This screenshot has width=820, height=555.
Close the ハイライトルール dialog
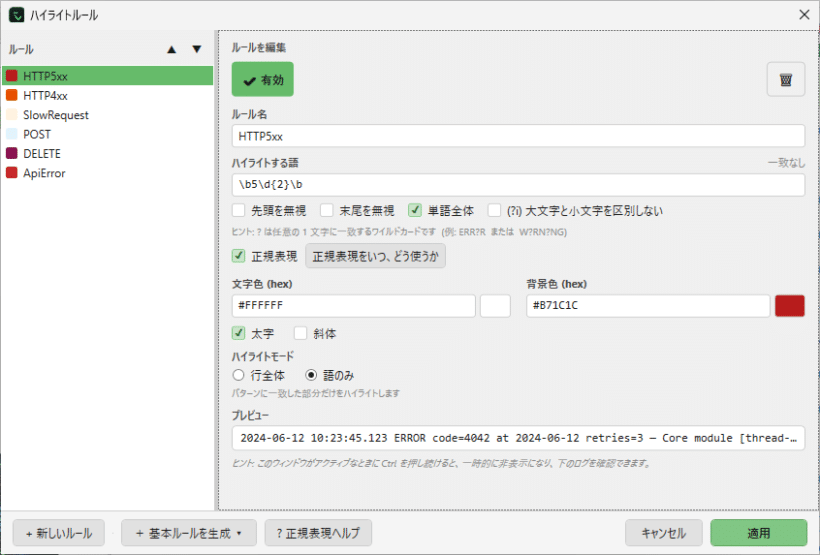pos(804,15)
